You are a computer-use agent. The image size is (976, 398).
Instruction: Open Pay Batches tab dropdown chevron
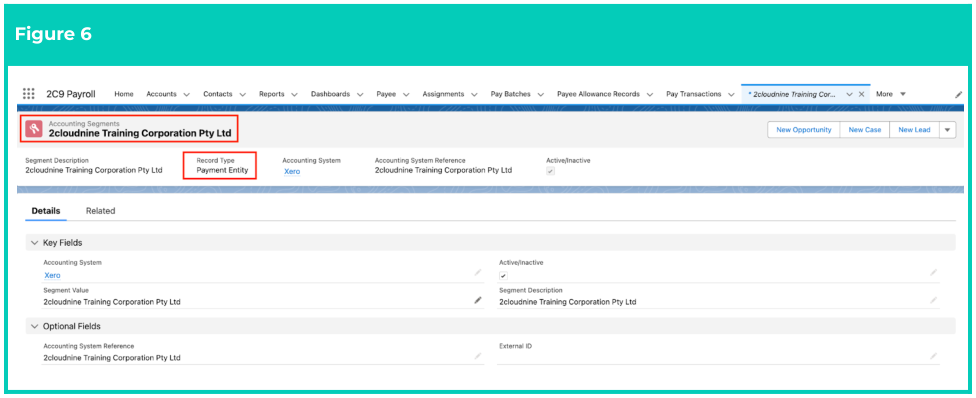(540, 95)
